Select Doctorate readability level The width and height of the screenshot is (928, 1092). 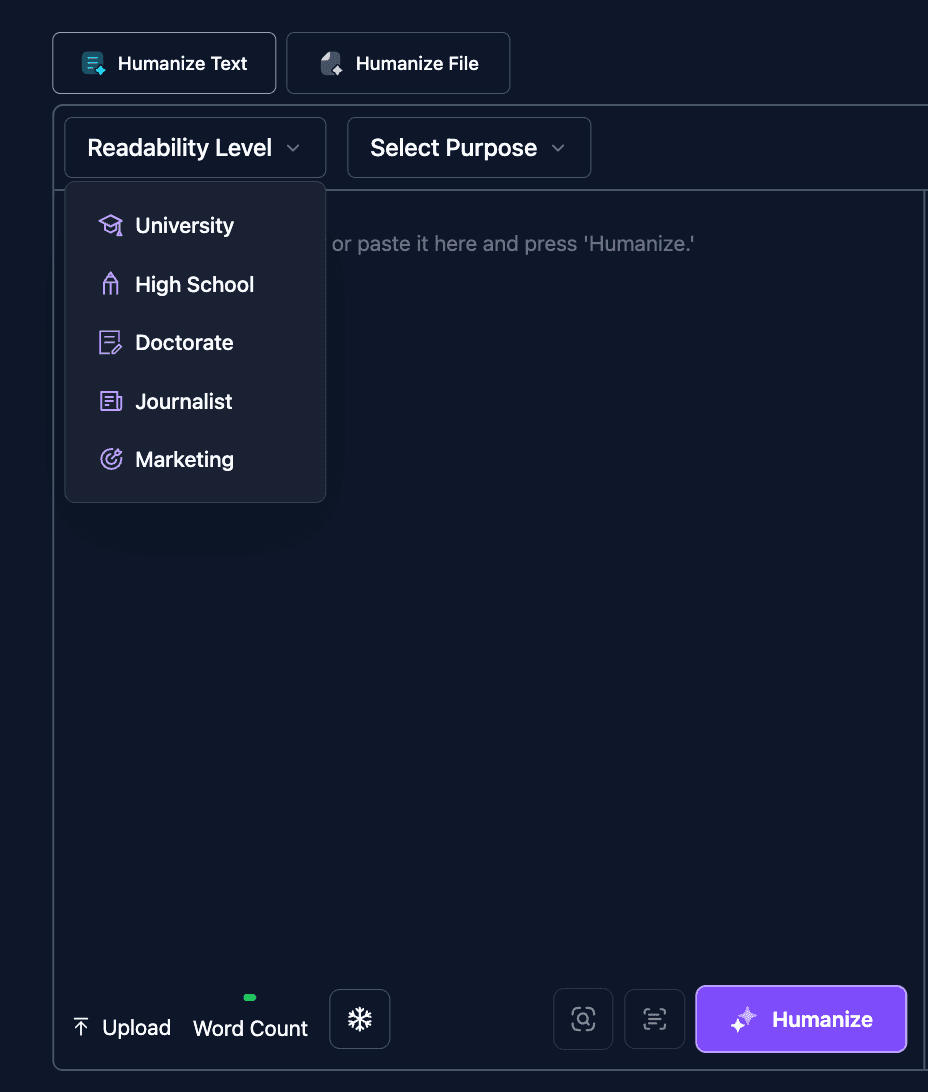tap(184, 342)
